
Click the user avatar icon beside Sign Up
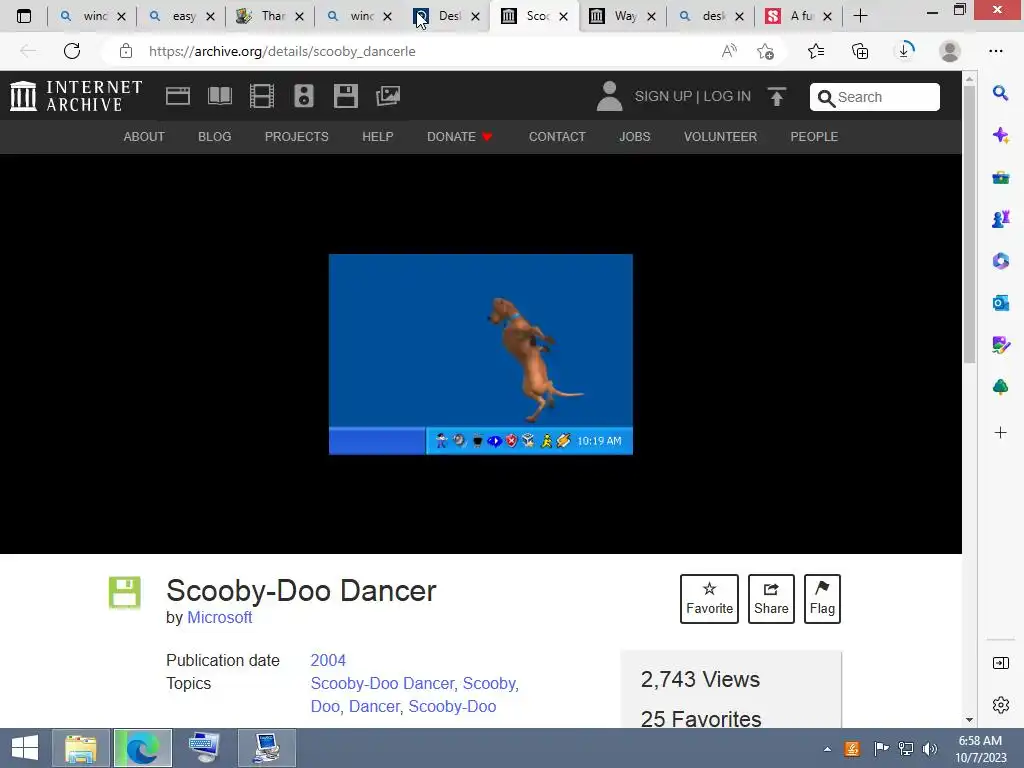pyautogui.click(x=609, y=96)
